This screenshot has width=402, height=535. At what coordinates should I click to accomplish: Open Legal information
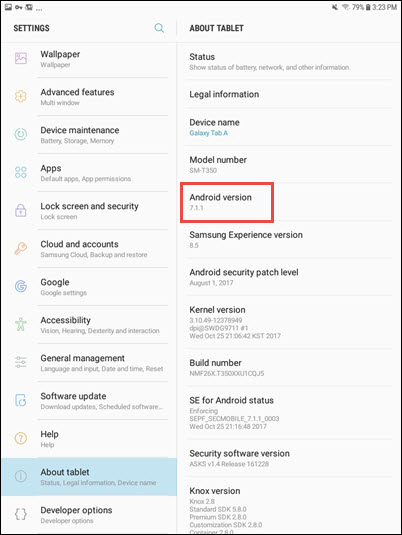tap(289, 94)
